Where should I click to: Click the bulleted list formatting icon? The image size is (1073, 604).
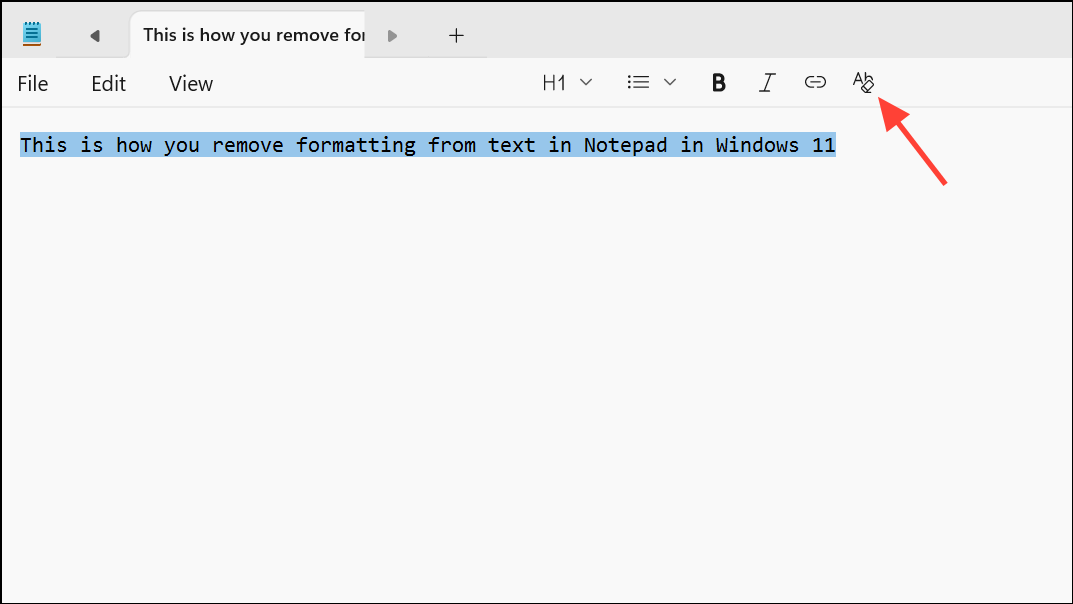638,82
